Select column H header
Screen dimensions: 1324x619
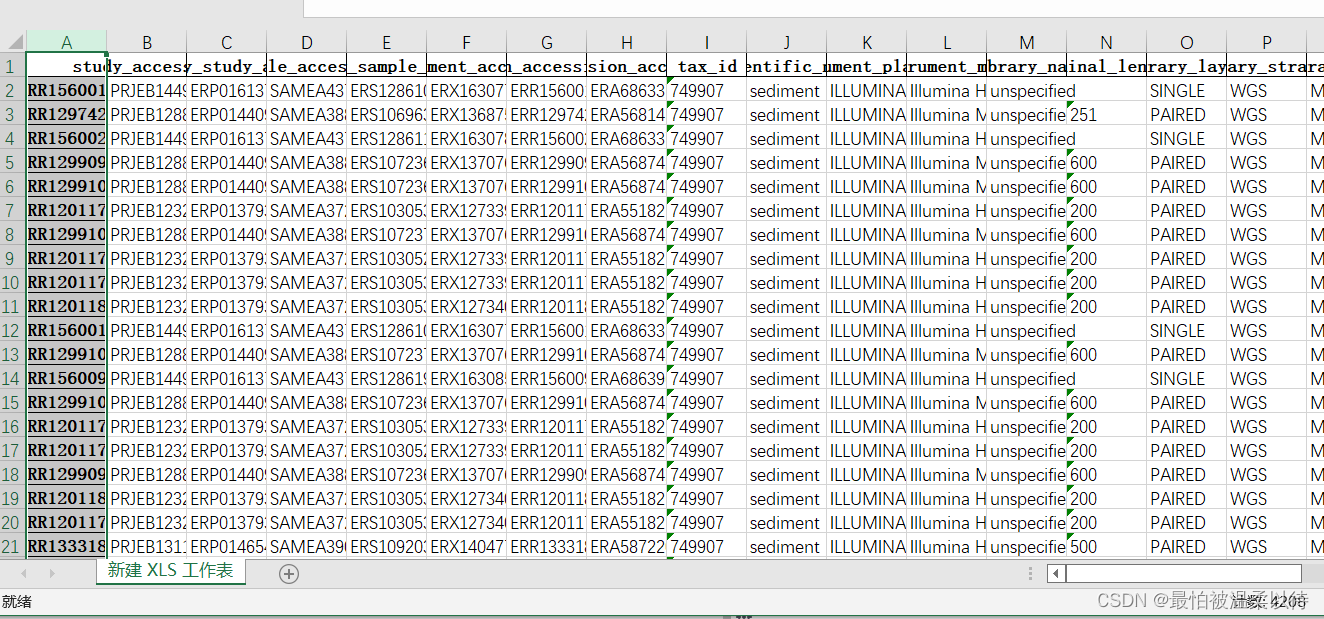click(x=627, y=42)
